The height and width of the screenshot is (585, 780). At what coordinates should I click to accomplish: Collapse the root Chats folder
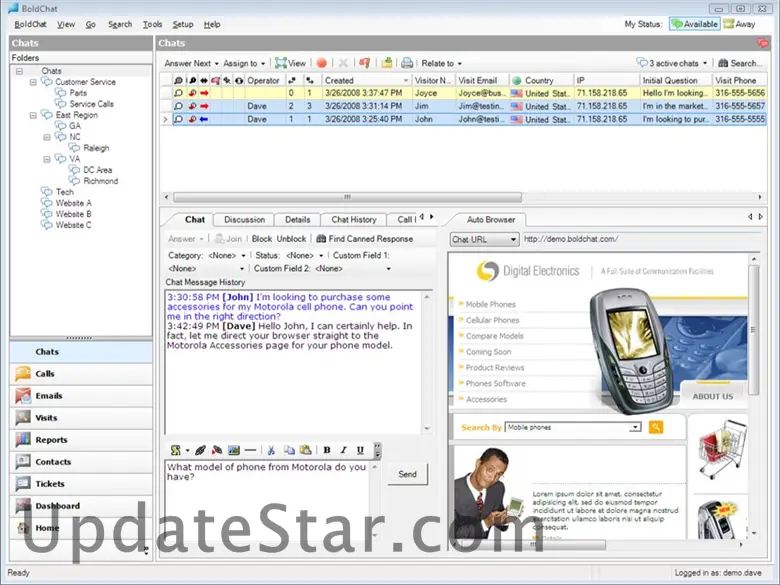[19, 71]
